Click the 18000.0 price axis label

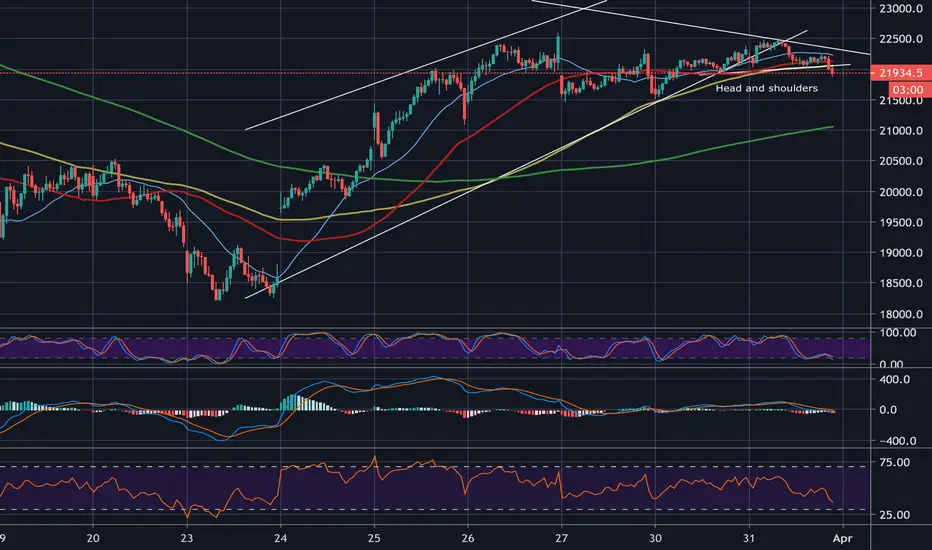(x=900, y=314)
